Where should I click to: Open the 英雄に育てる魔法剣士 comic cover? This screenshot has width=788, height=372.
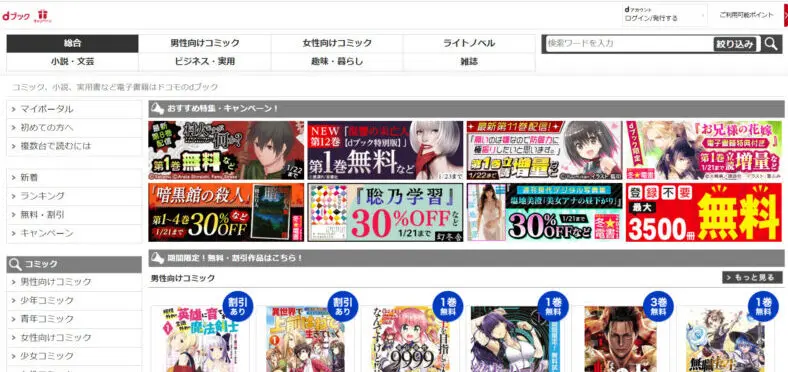click(x=201, y=339)
